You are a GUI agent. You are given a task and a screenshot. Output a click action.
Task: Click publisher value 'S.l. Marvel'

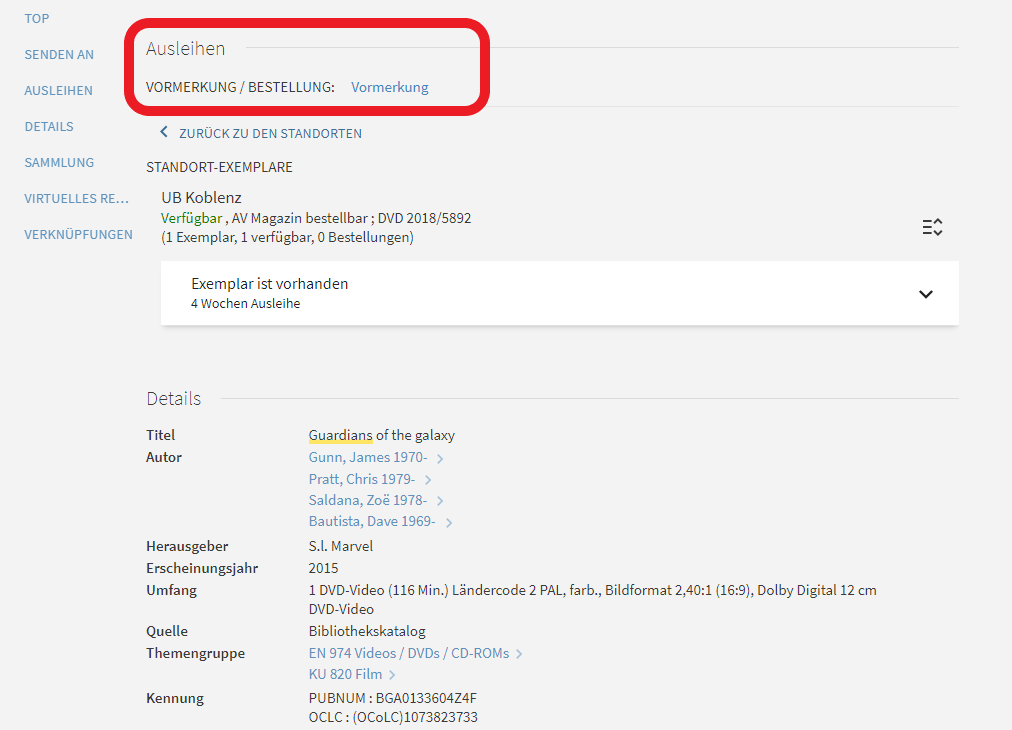coord(341,547)
